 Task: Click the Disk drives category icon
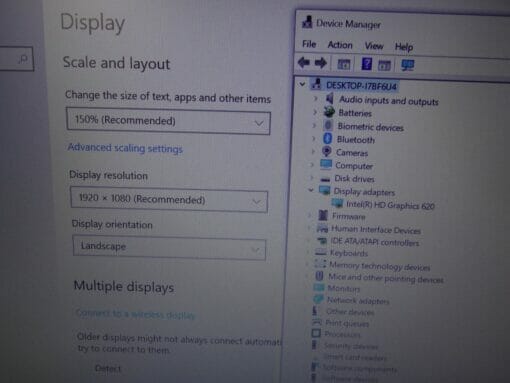pos(325,179)
